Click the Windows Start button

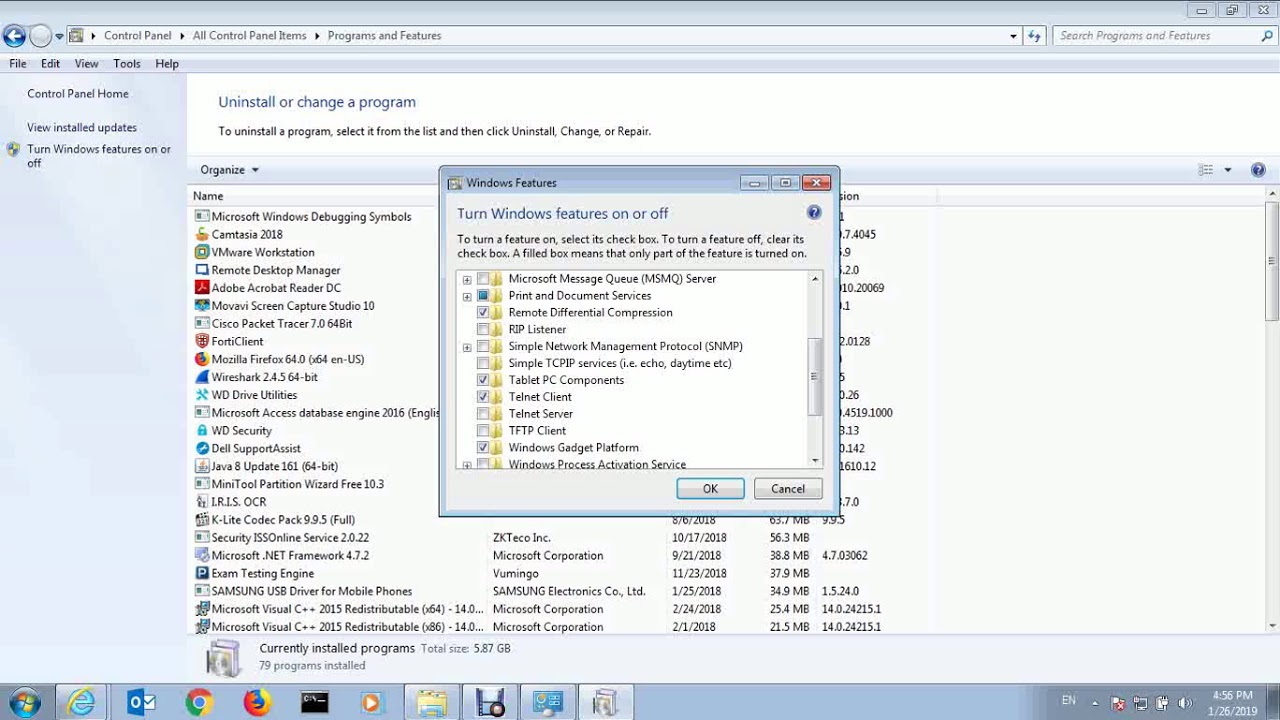click(24, 702)
